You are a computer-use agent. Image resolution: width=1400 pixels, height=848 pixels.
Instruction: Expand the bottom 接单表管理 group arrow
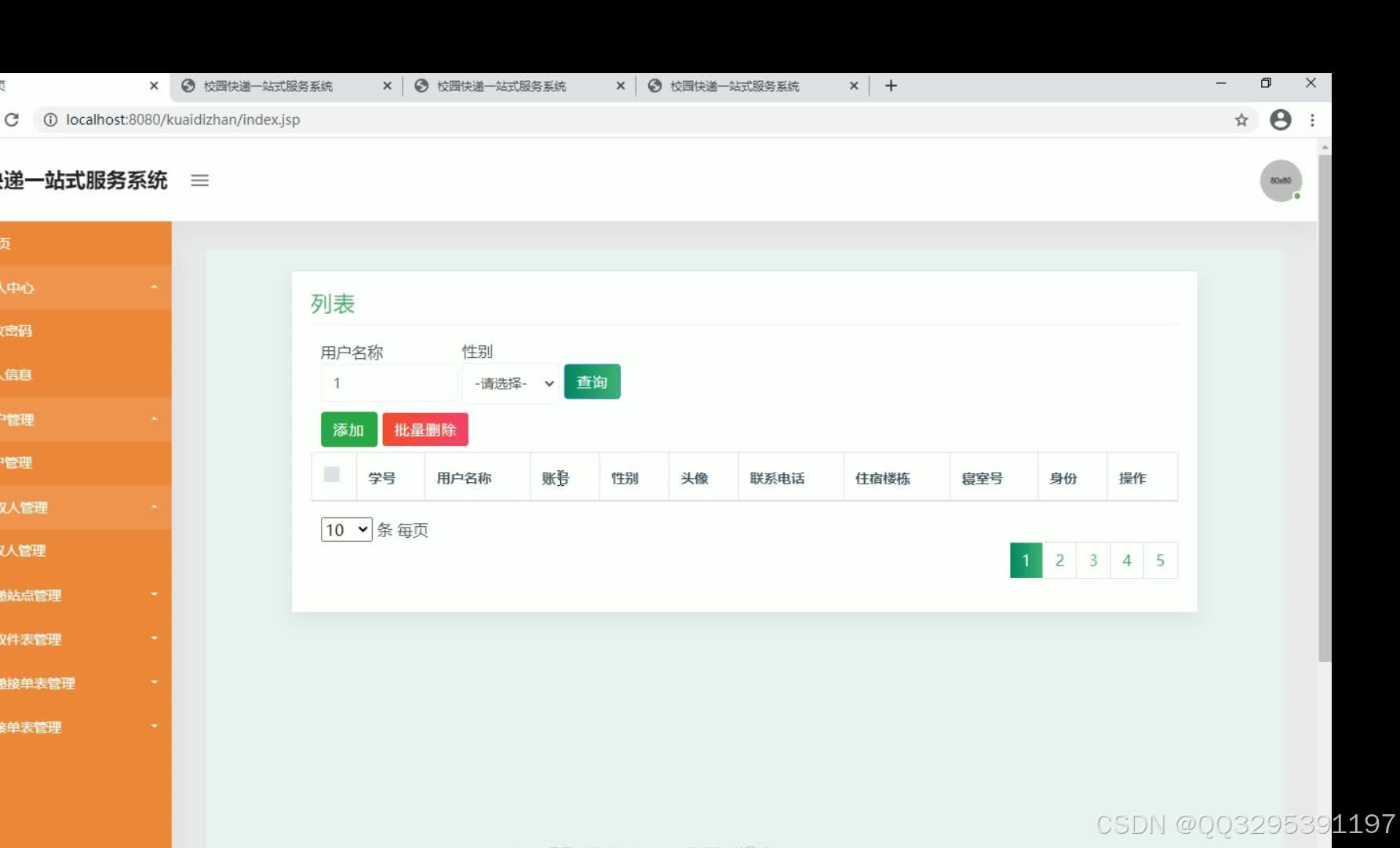tap(155, 726)
